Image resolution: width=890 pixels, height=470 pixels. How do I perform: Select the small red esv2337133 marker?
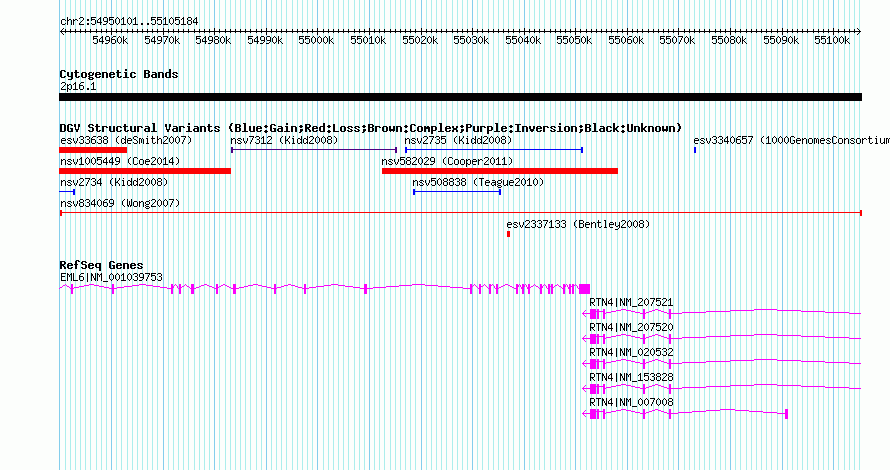(509, 234)
